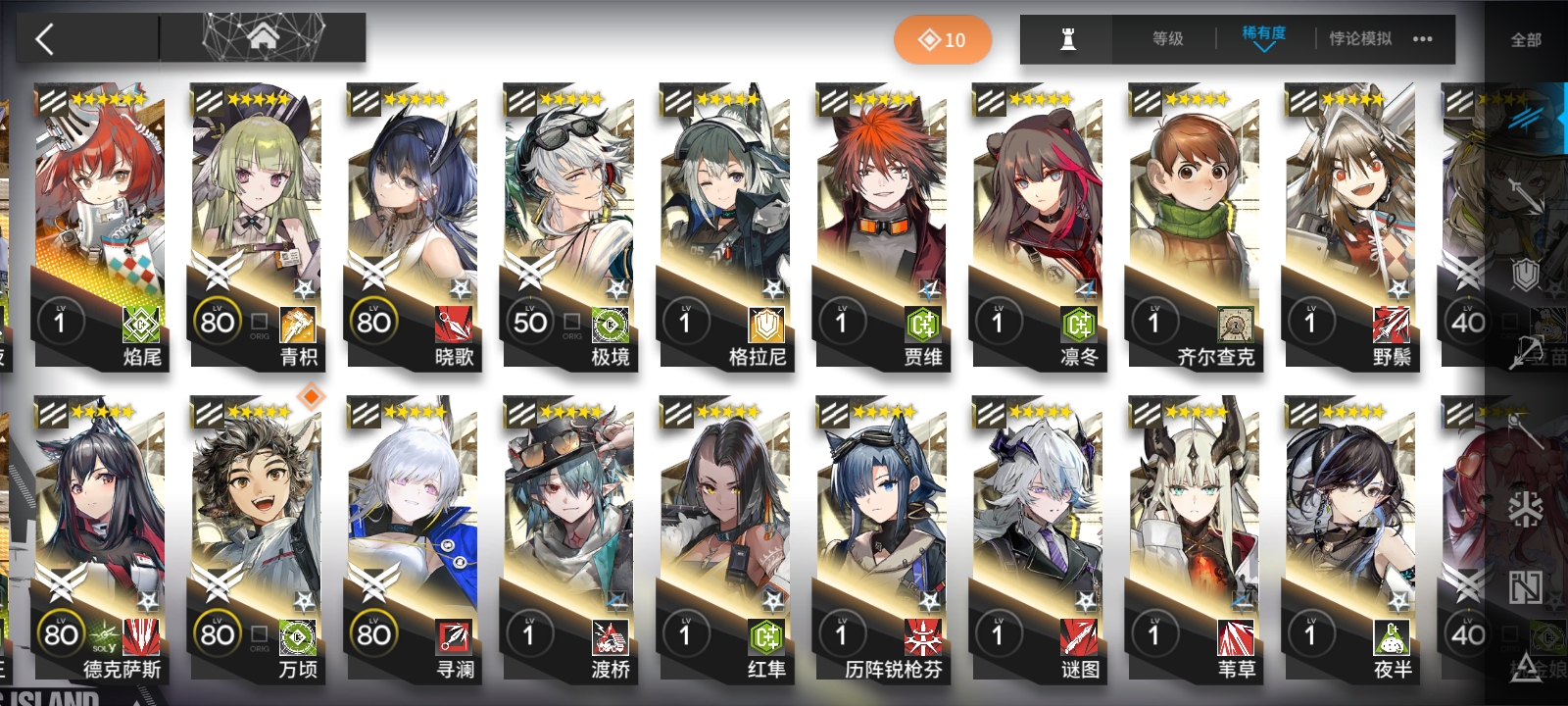Viewport: 1568px width, 706px height.
Task: Toggle the 稀有度 rarity sort order arrow
Action: pyautogui.click(x=1264, y=47)
